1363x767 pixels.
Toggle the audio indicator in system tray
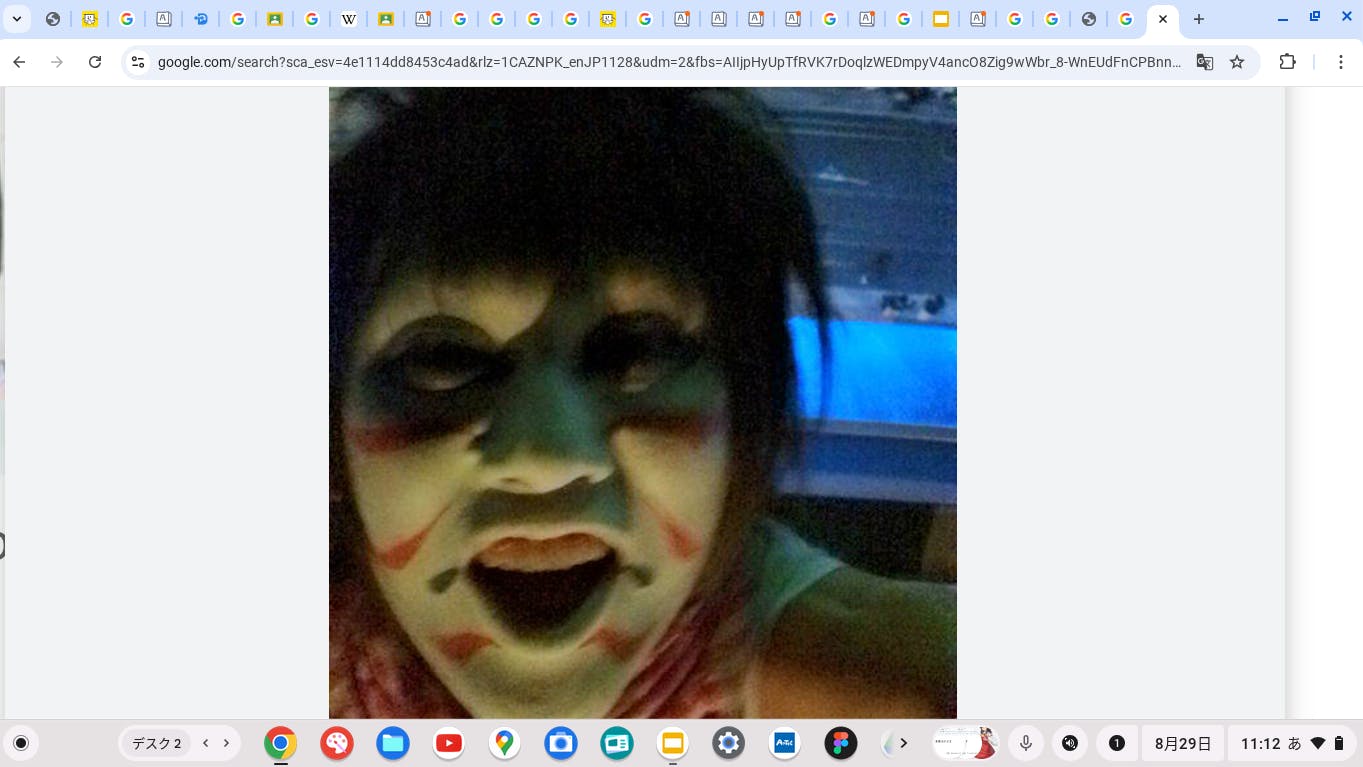[1070, 743]
